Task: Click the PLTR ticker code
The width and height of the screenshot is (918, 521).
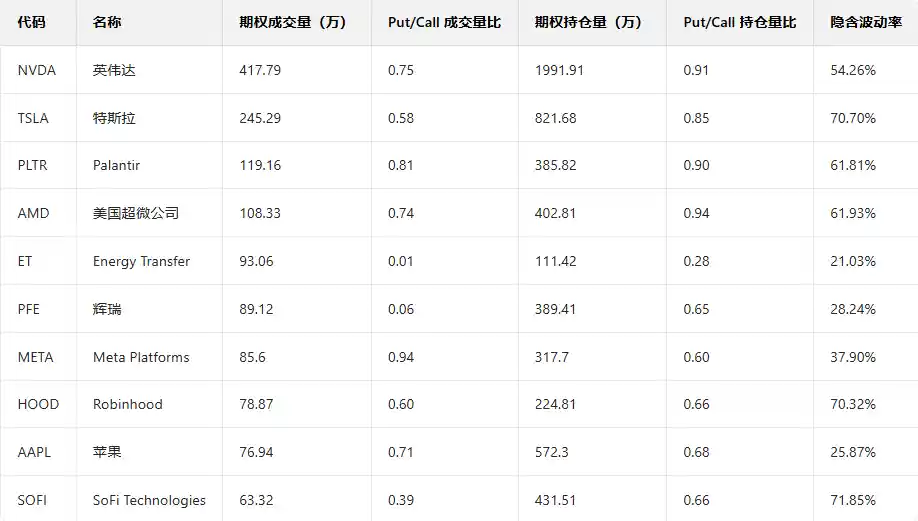Action: point(33,165)
